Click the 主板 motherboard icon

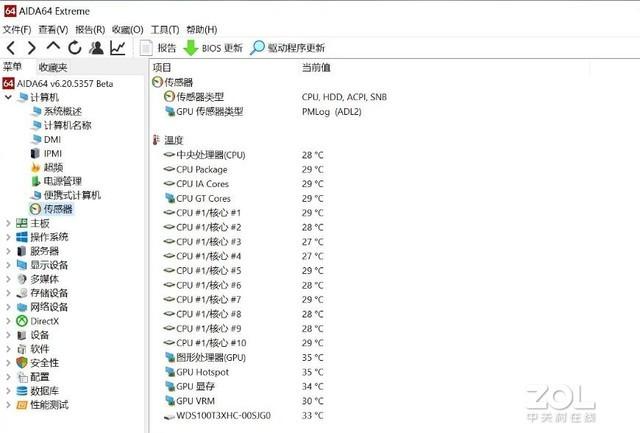[22, 223]
